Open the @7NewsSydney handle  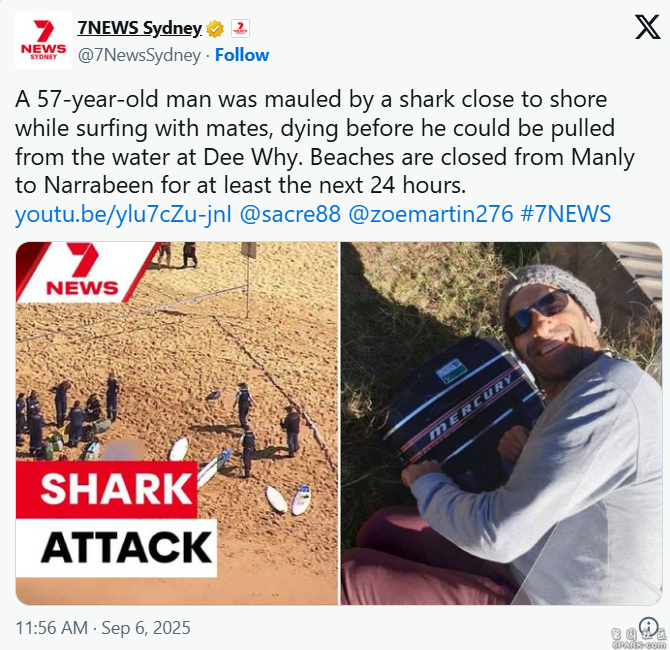click(139, 55)
